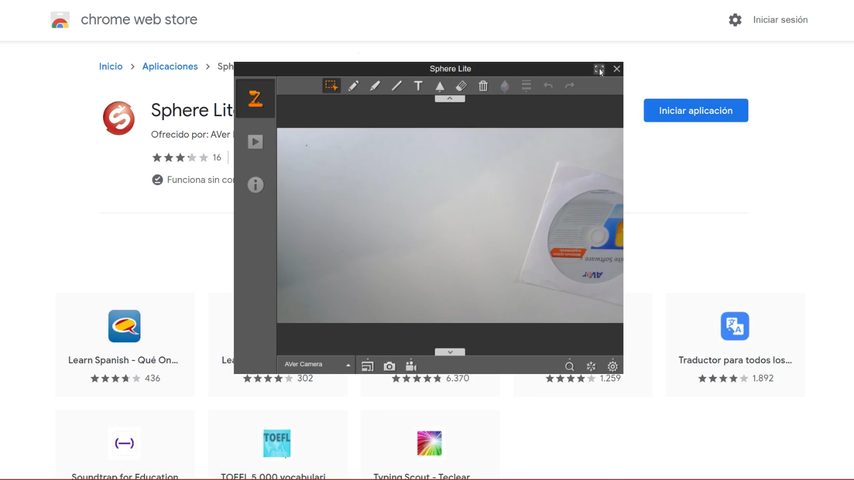
Task: Capture a snapshot with camera icon
Action: click(x=389, y=366)
